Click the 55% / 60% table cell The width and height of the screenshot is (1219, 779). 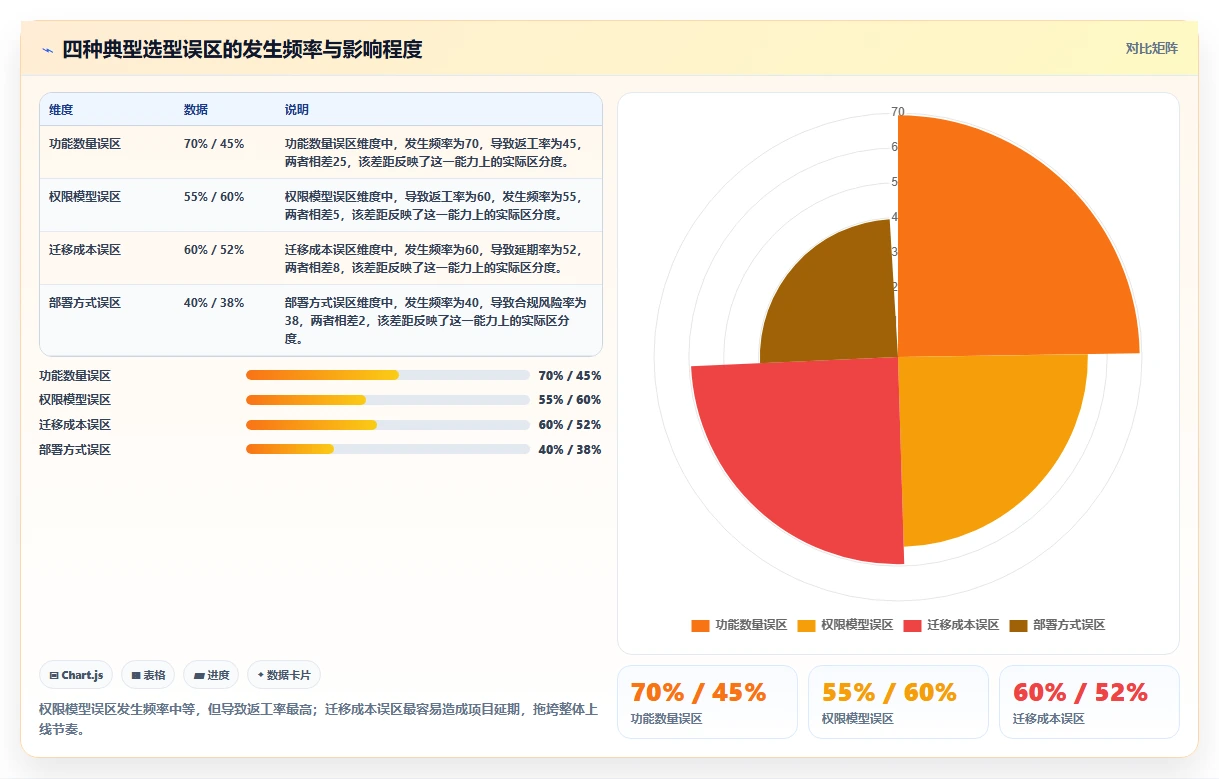point(214,197)
